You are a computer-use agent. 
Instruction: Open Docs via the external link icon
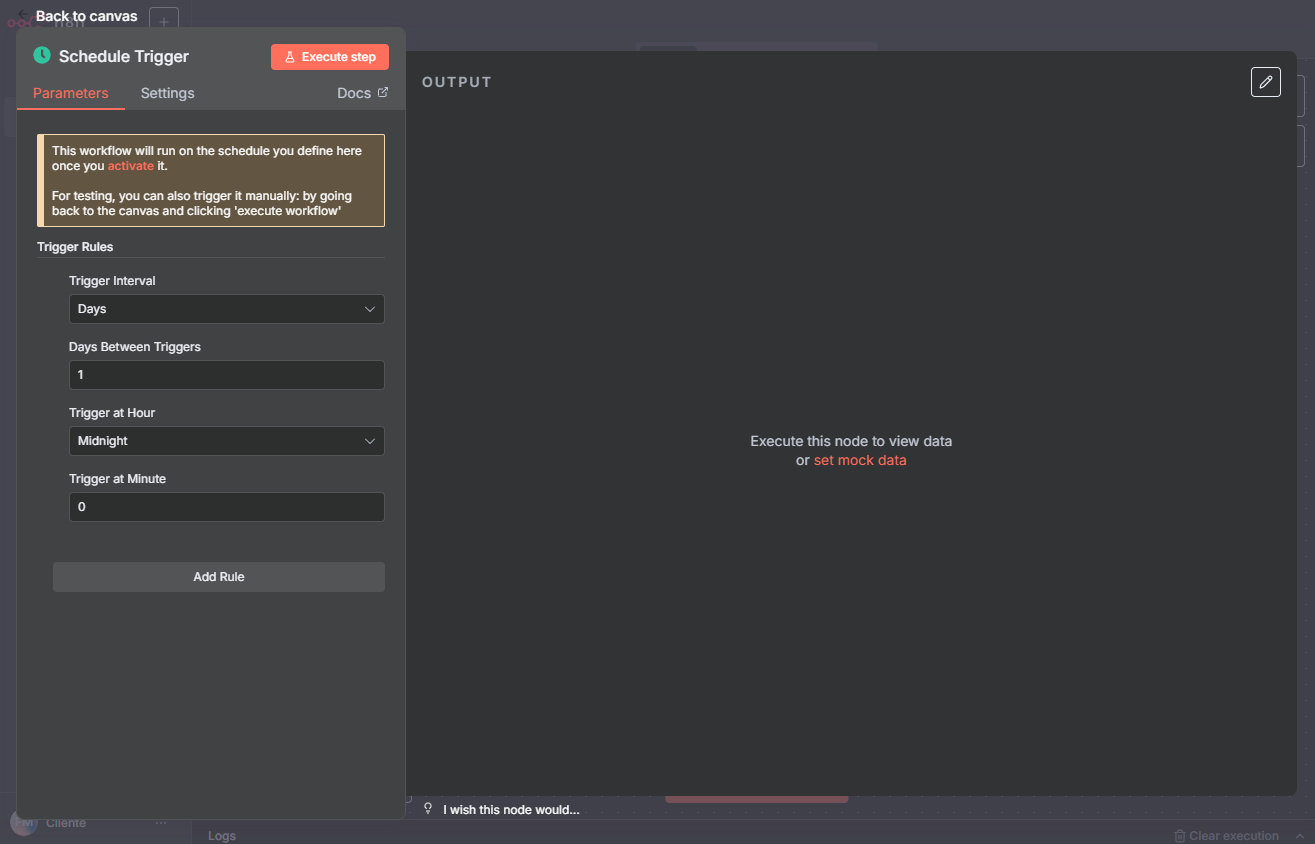click(x=382, y=93)
